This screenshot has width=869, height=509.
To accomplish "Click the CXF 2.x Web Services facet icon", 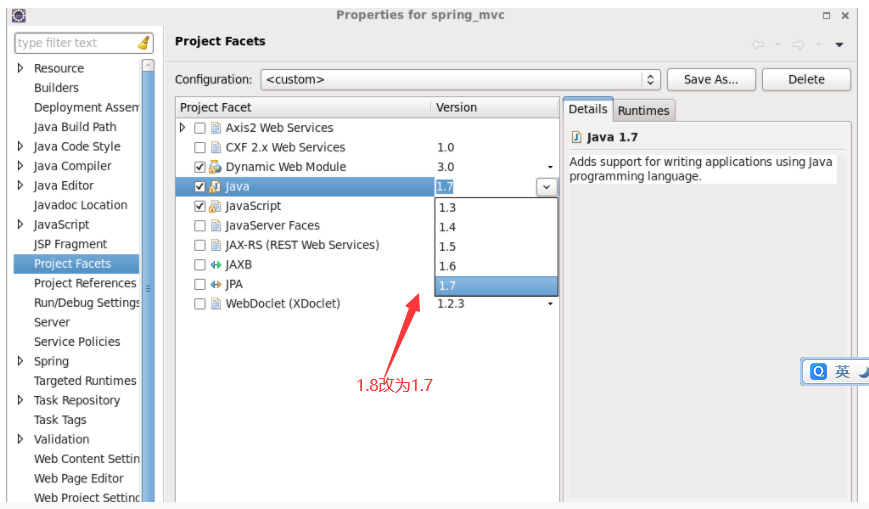I will [x=216, y=147].
